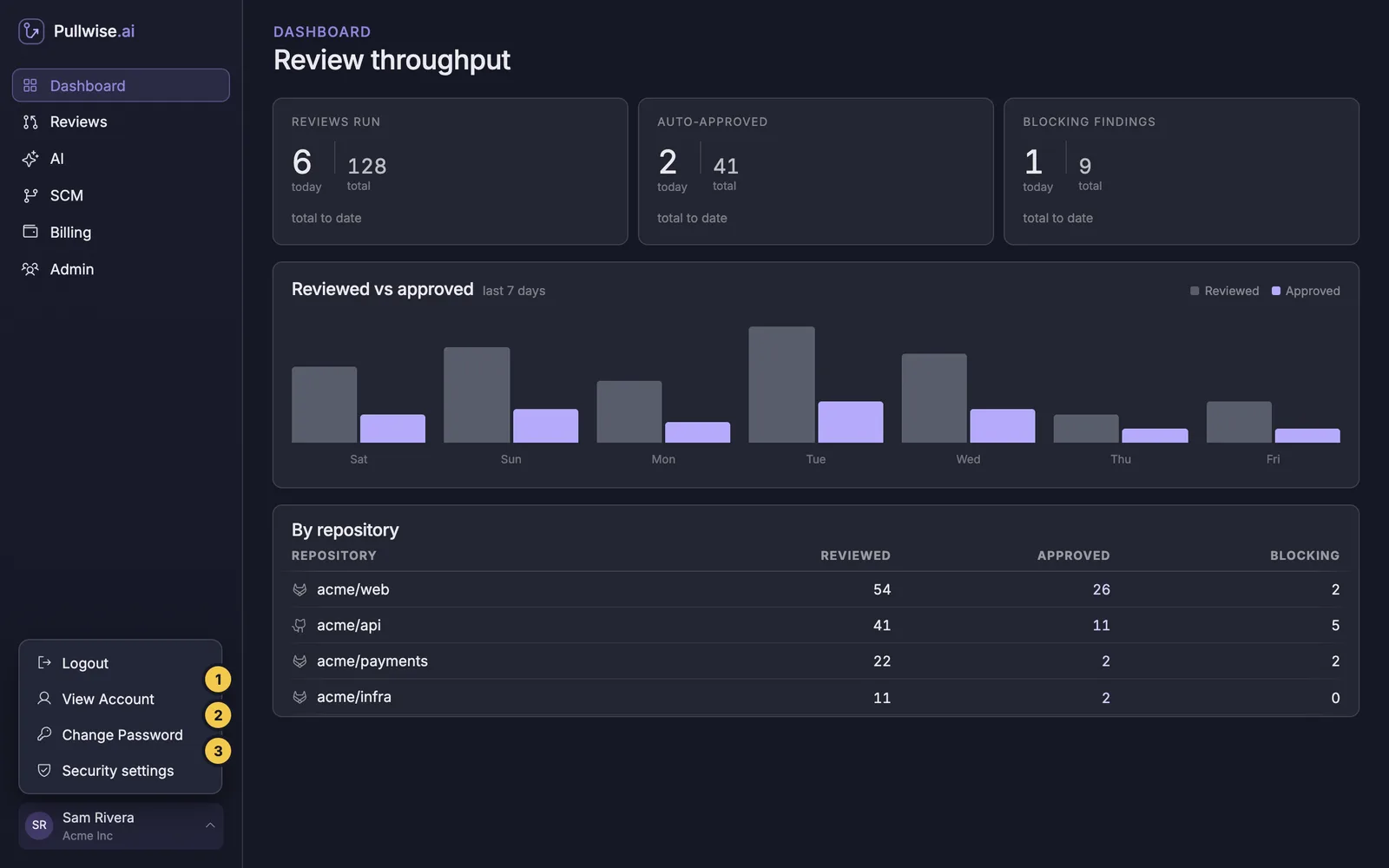The image size is (1389, 868).
Task: Click Wednesday's gray Reviewed bar
Action: tap(934, 398)
